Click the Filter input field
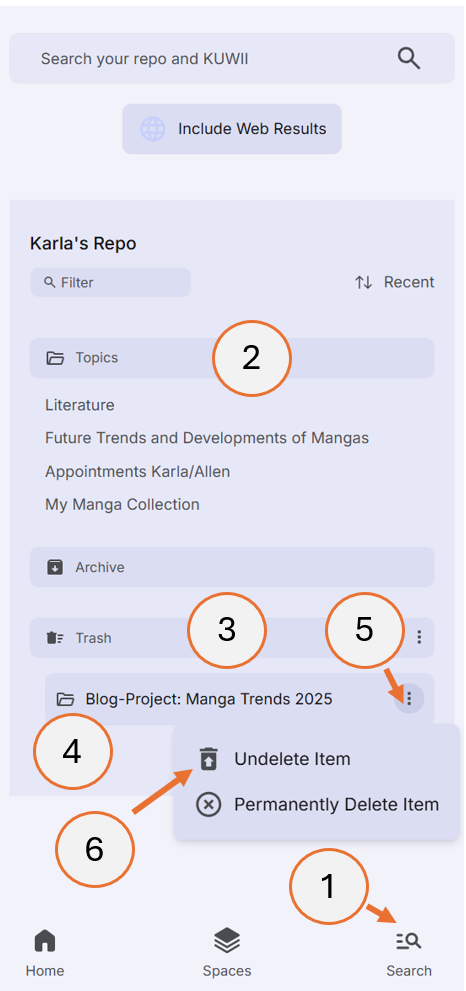This screenshot has width=466, height=991. tap(111, 283)
